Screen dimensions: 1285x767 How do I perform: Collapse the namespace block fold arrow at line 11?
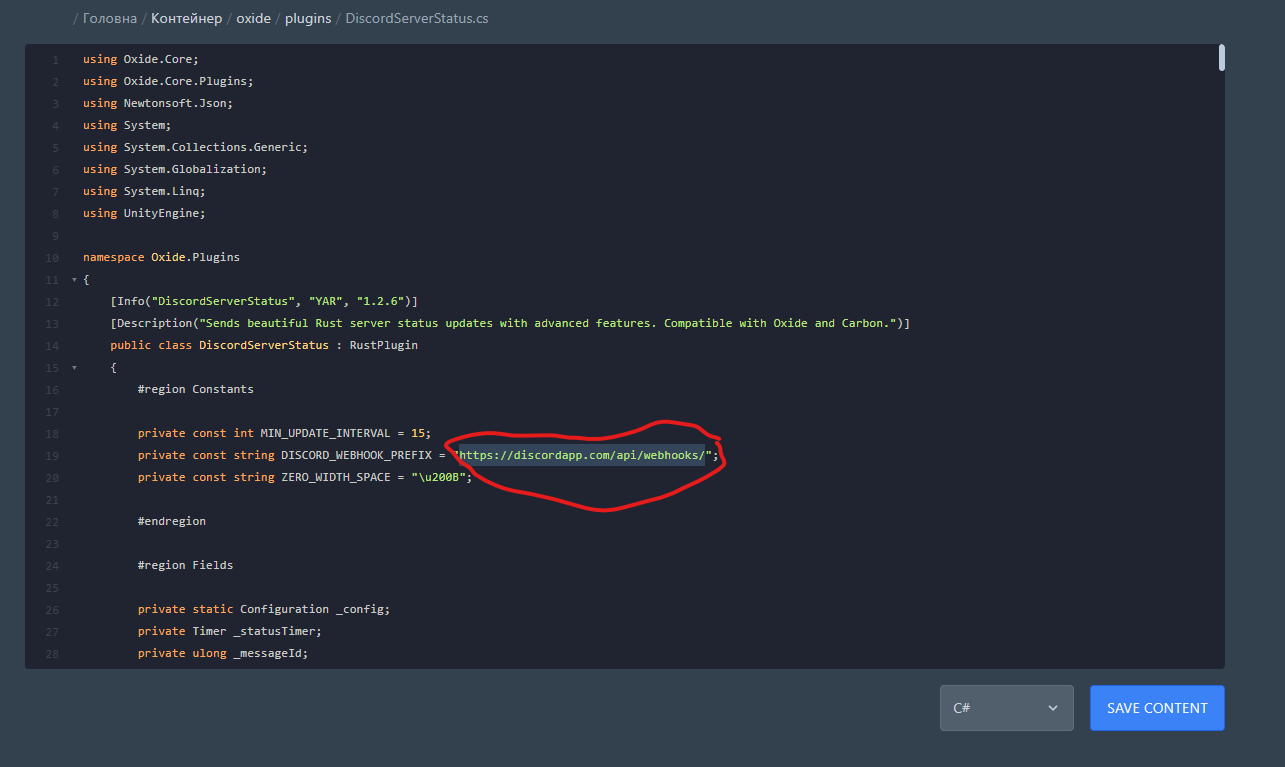tap(73, 280)
